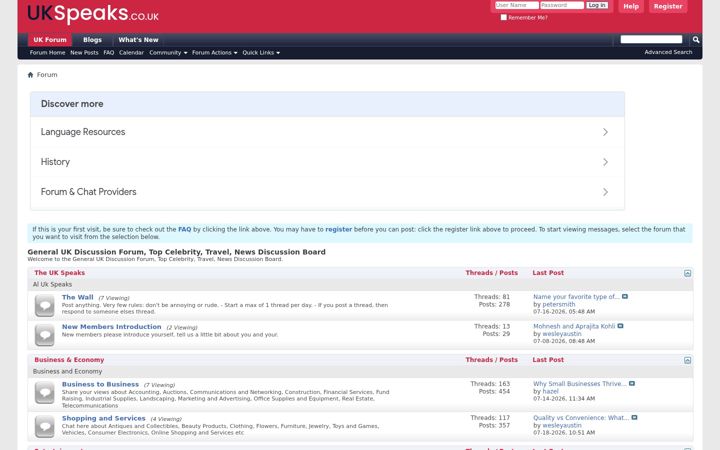Collapse the Business & Economy category

687,360
